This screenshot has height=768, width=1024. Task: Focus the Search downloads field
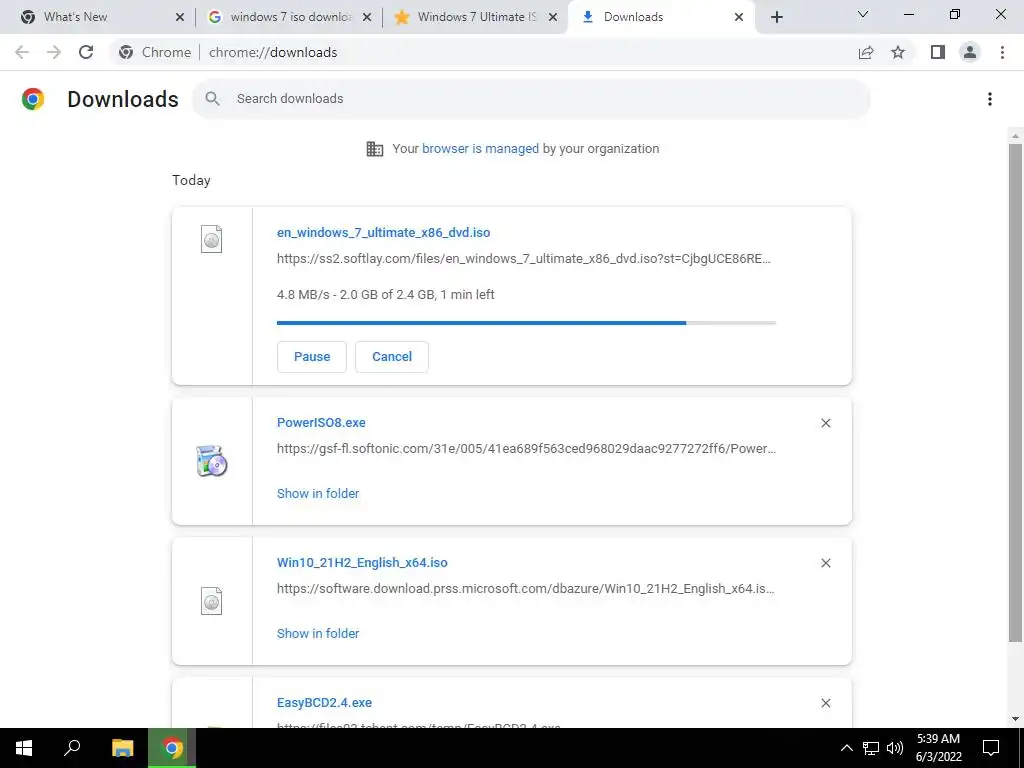tap(531, 99)
